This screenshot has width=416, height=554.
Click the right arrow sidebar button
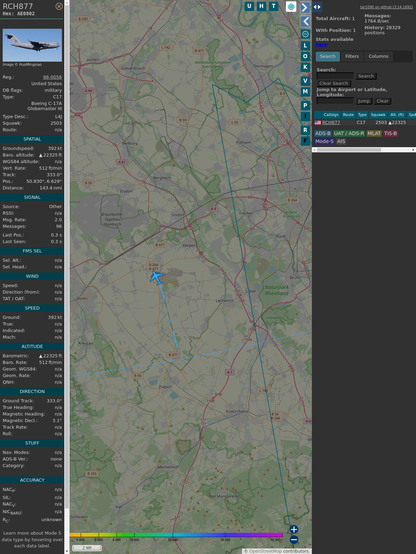[305, 7]
